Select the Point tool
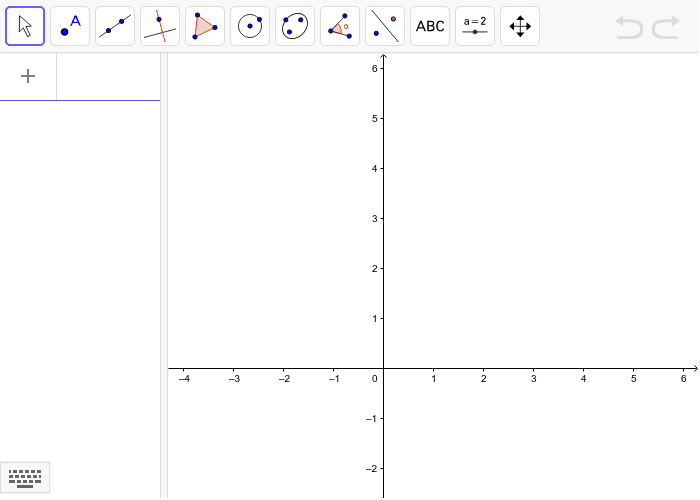This screenshot has height=500, width=700. point(70,26)
